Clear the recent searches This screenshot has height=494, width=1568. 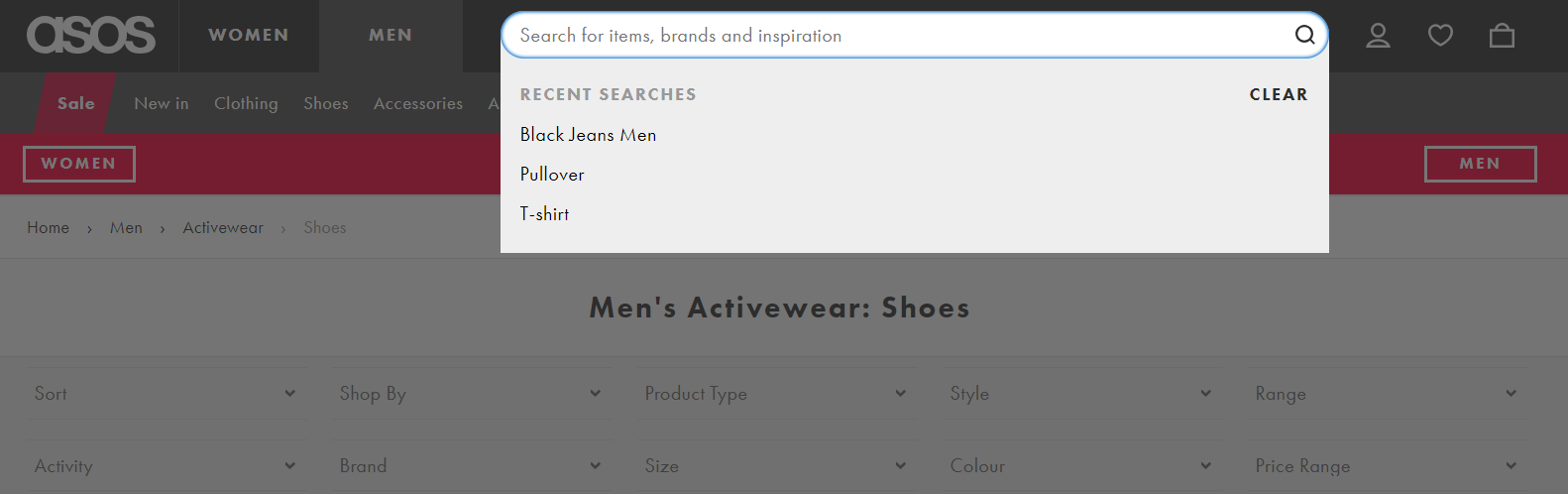(x=1279, y=94)
